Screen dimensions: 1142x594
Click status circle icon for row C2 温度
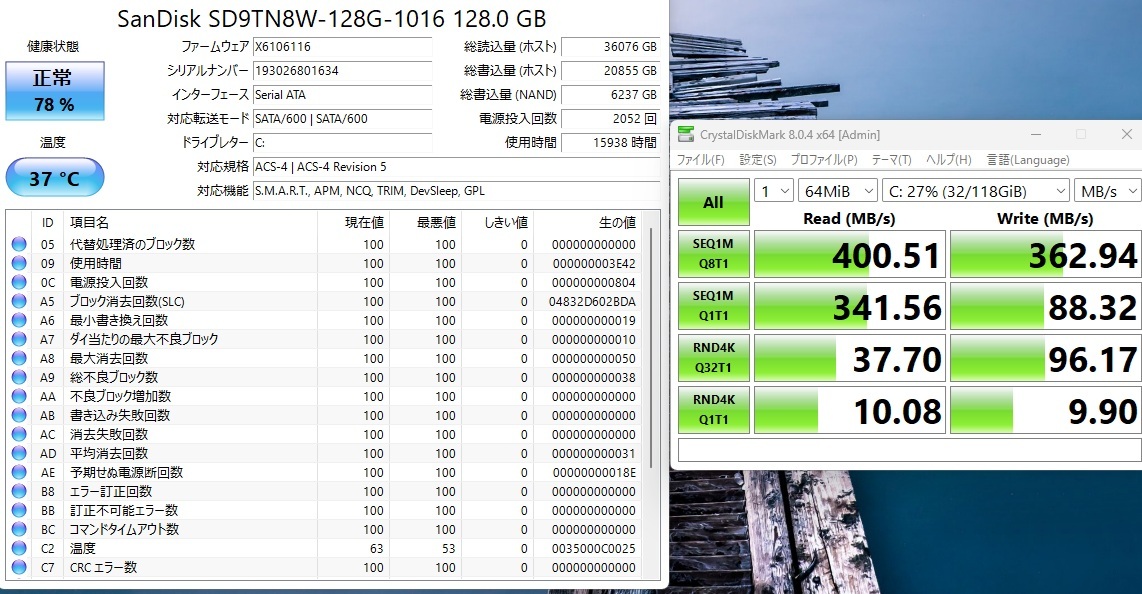(x=19, y=548)
